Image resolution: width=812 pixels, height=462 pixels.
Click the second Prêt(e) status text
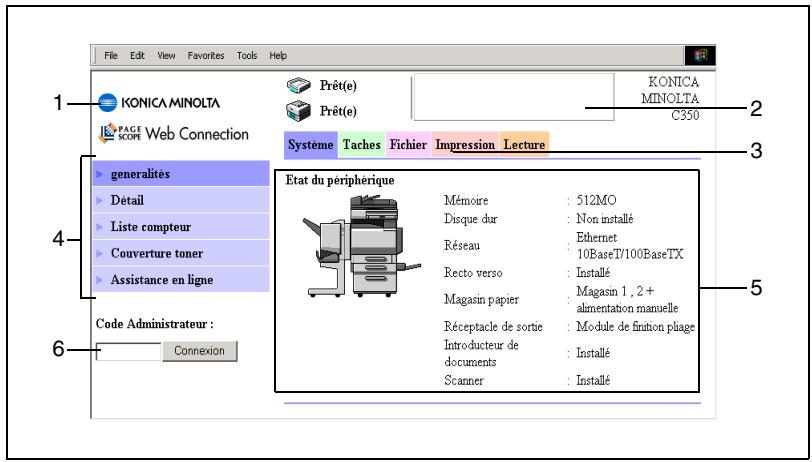[338, 111]
